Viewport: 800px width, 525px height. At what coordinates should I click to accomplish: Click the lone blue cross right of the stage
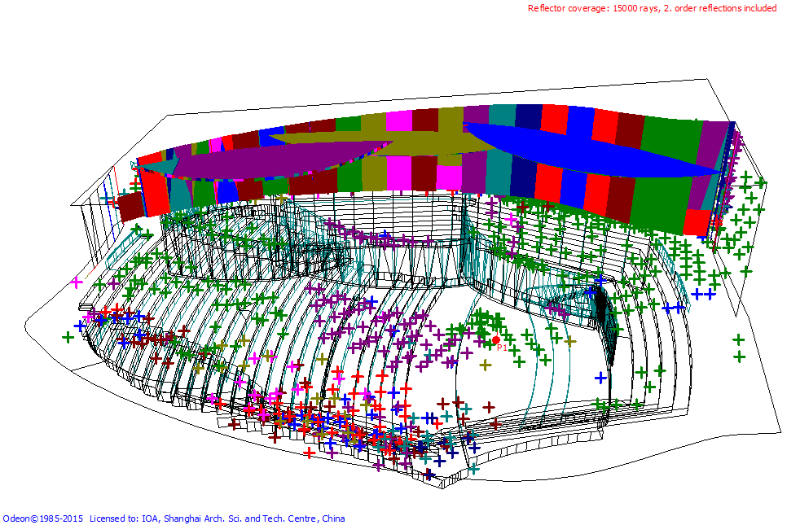pos(600,377)
